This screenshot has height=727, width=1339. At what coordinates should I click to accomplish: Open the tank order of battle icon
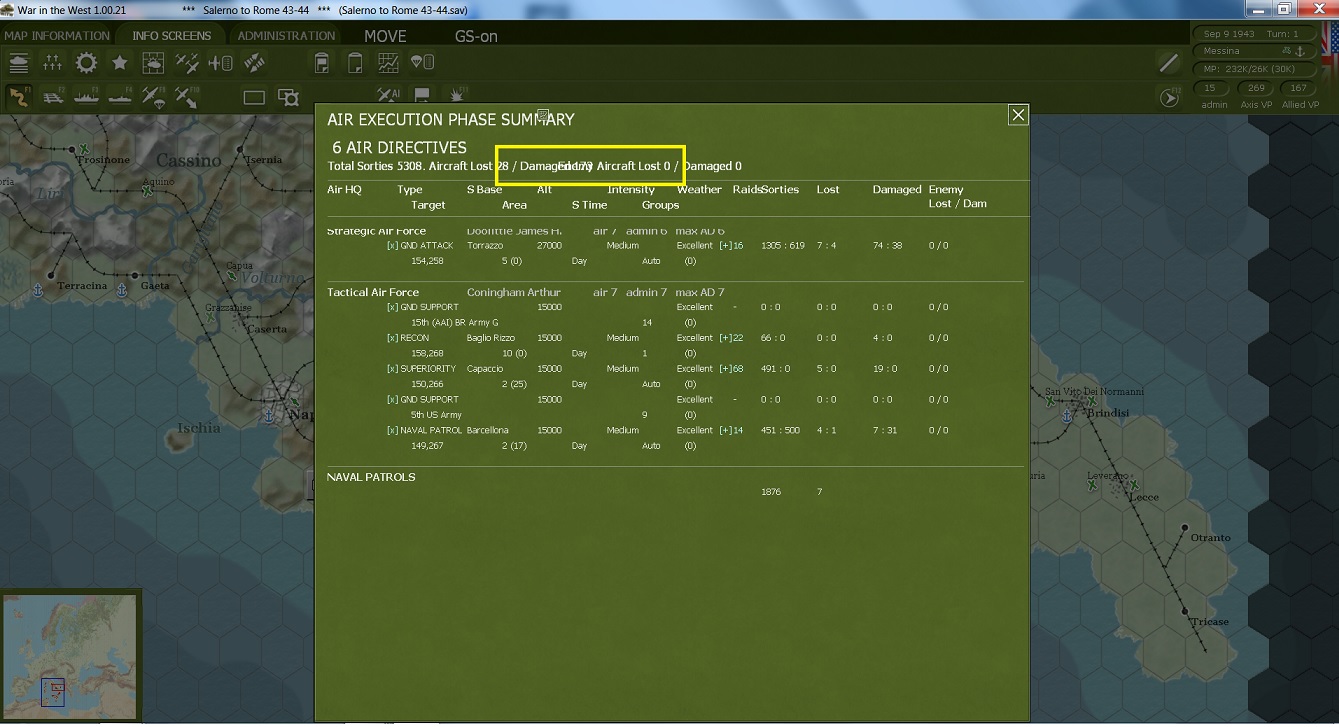[19, 63]
